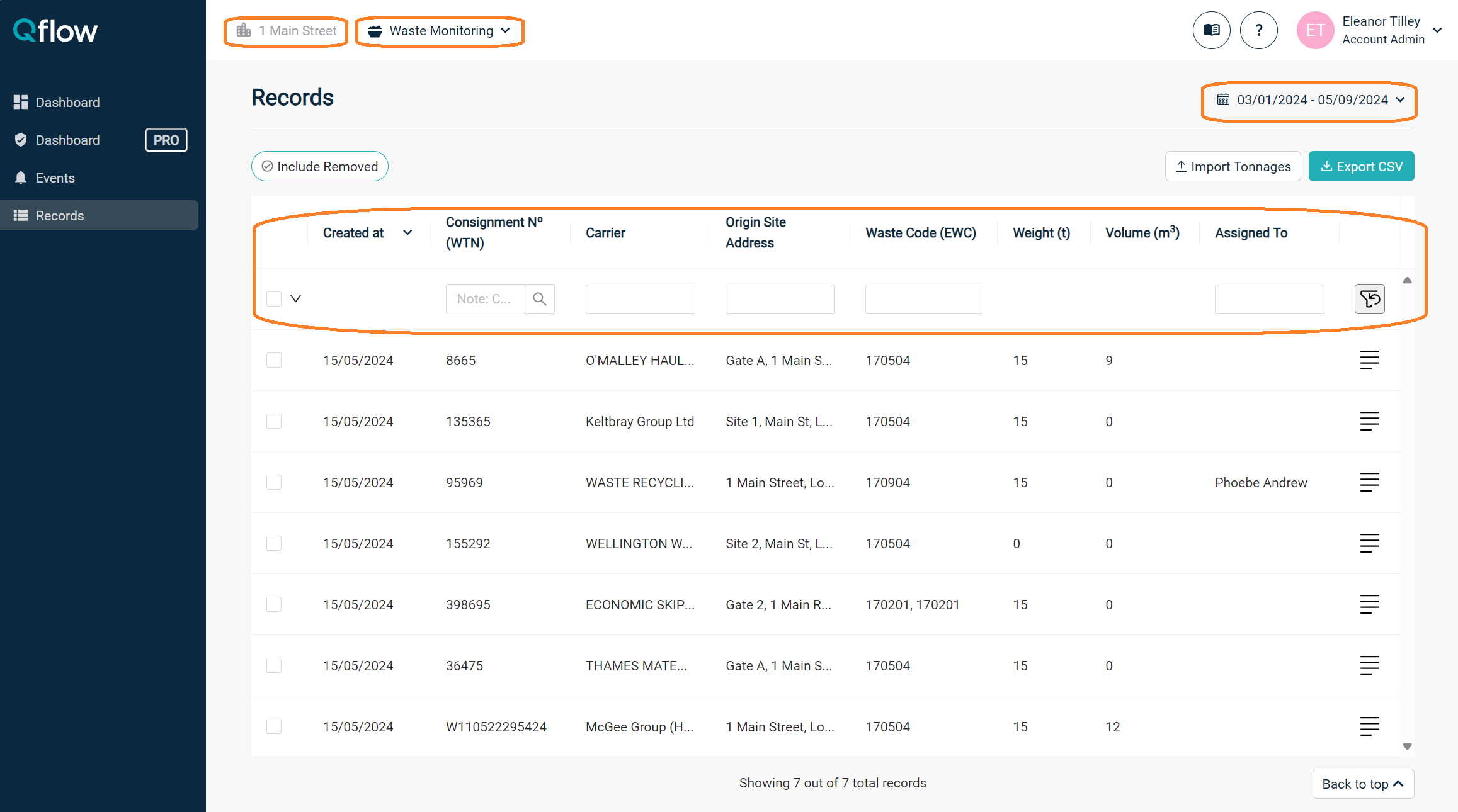Click the Assigned To column header

[1251, 233]
